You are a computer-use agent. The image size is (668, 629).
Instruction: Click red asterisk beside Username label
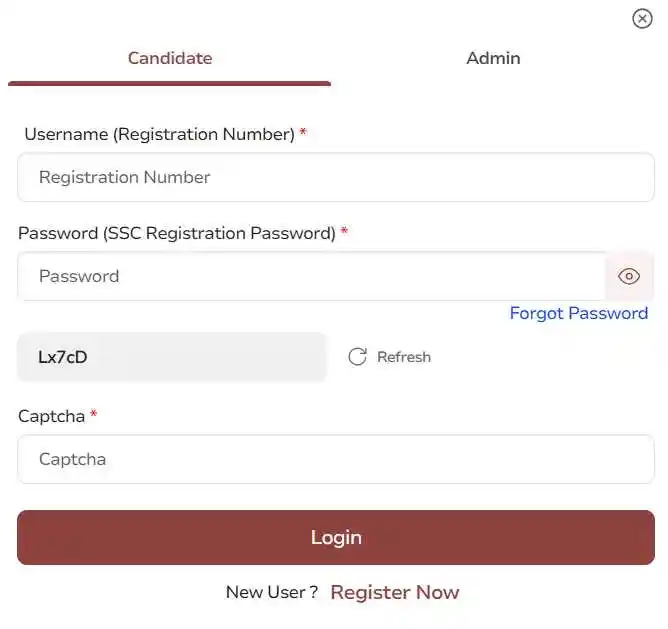303,131
